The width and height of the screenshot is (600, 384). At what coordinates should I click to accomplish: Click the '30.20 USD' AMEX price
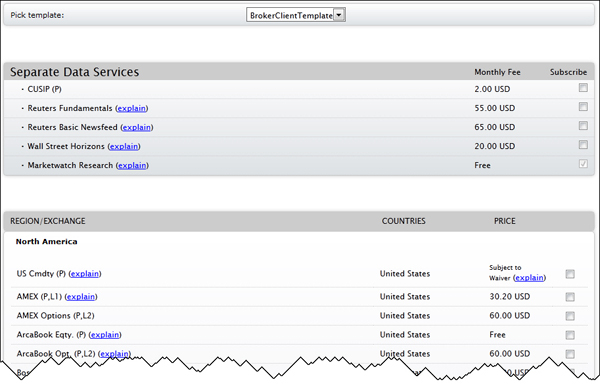(509, 297)
